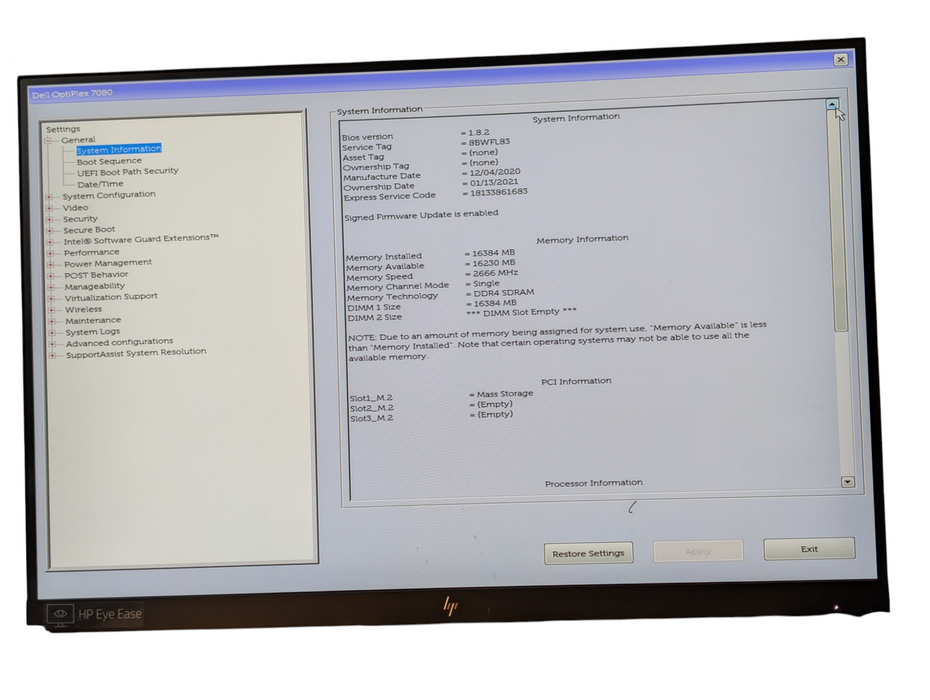Select System Logs label

(93, 332)
